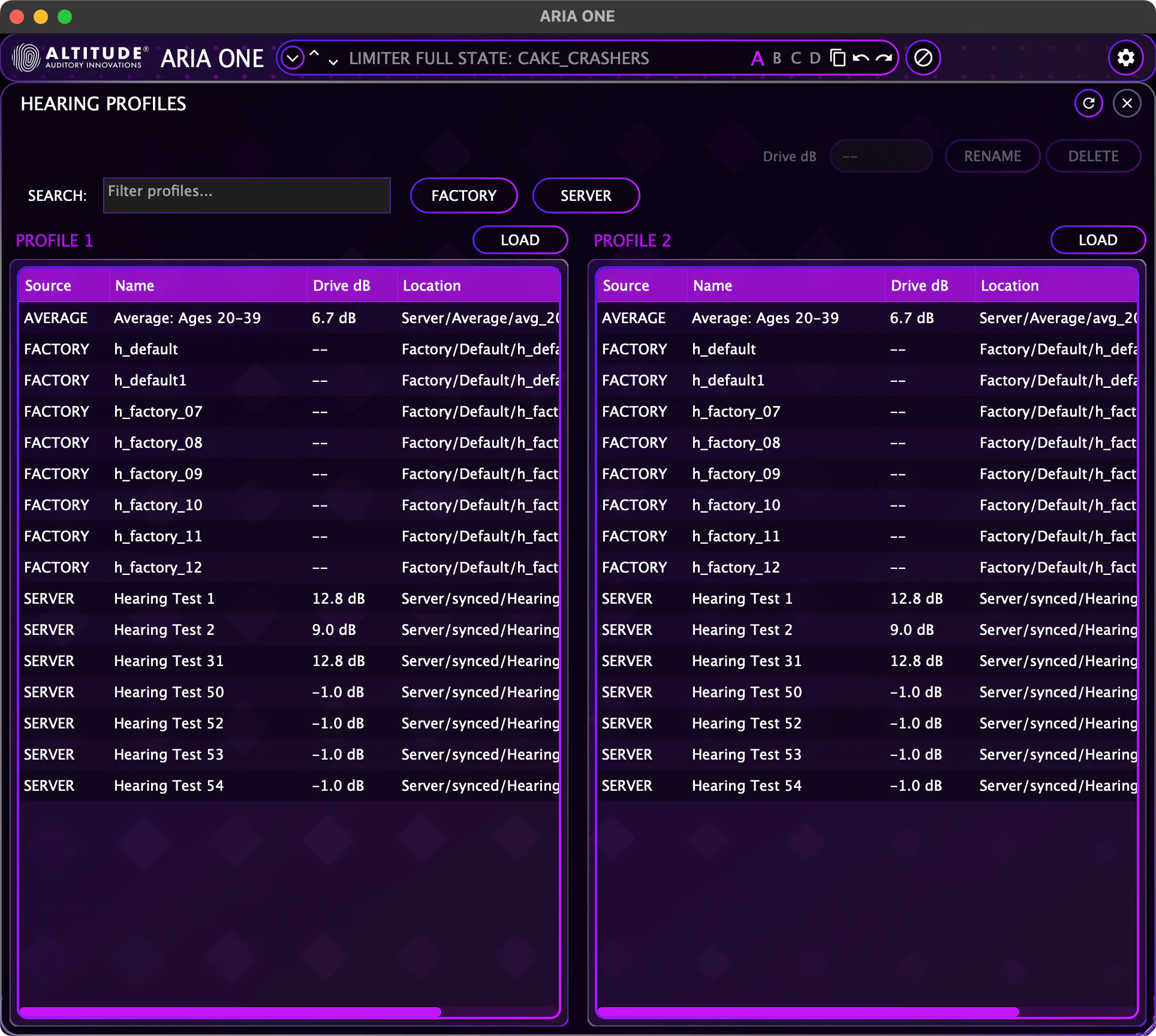Go to previous preset with up chevron
The height and width of the screenshot is (1036, 1156).
[x=314, y=53]
